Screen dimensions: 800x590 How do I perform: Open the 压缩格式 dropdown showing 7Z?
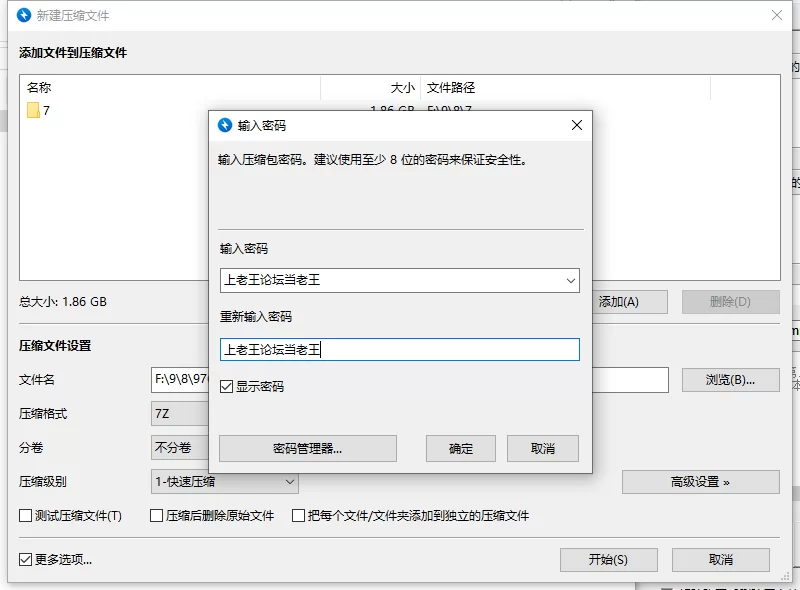click(180, 413)
